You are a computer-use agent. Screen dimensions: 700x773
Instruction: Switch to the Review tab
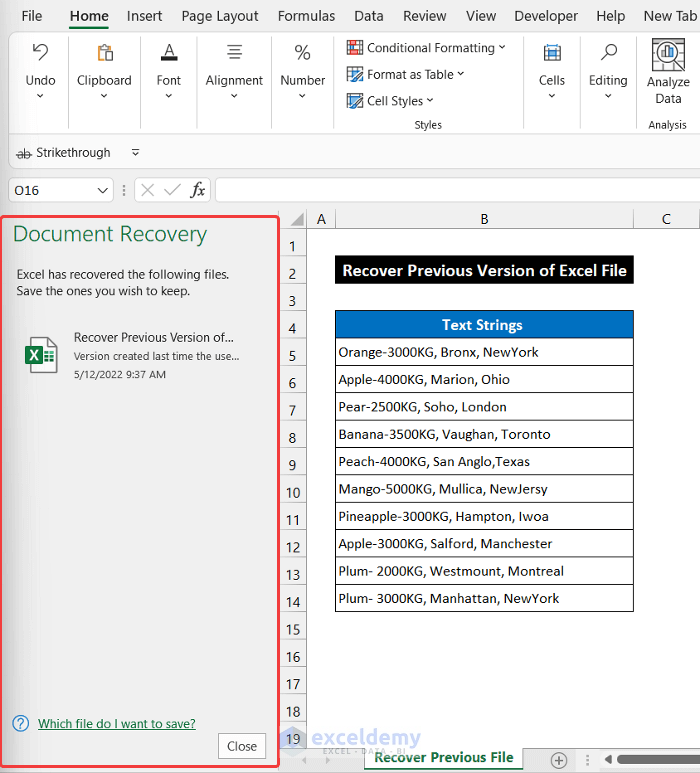(424, 16)
